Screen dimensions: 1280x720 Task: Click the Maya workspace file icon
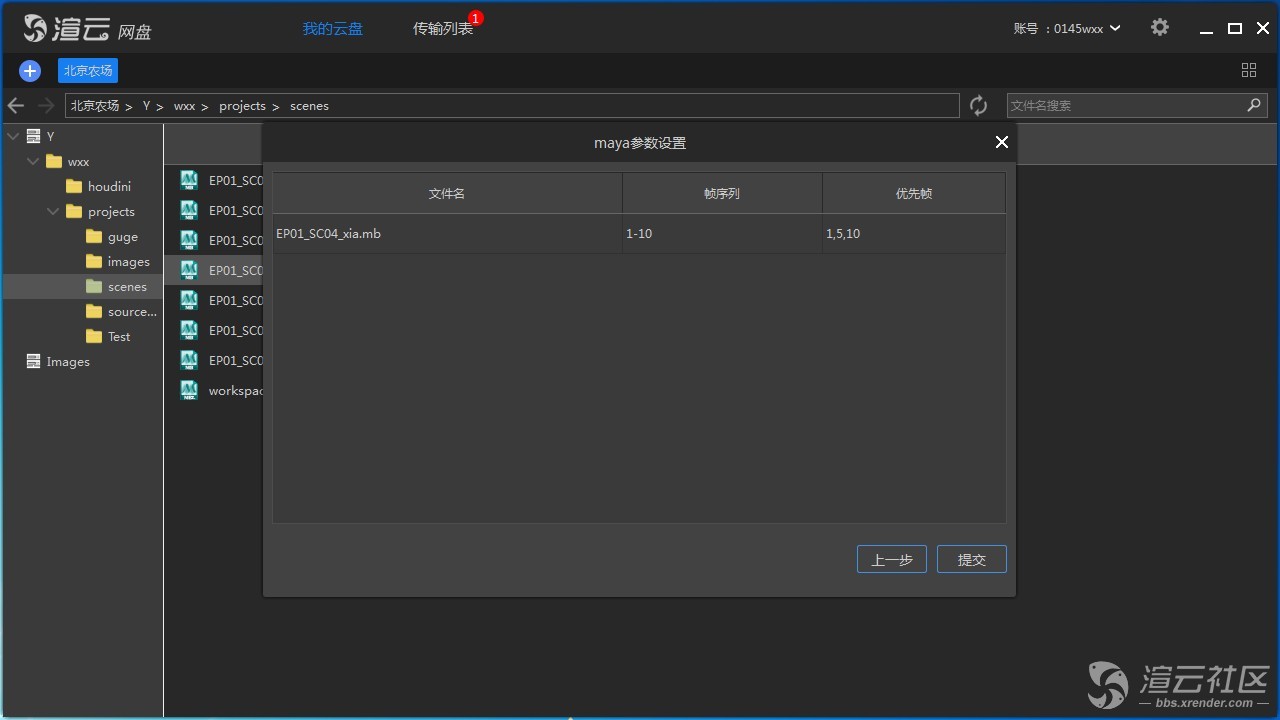(188, 390)
